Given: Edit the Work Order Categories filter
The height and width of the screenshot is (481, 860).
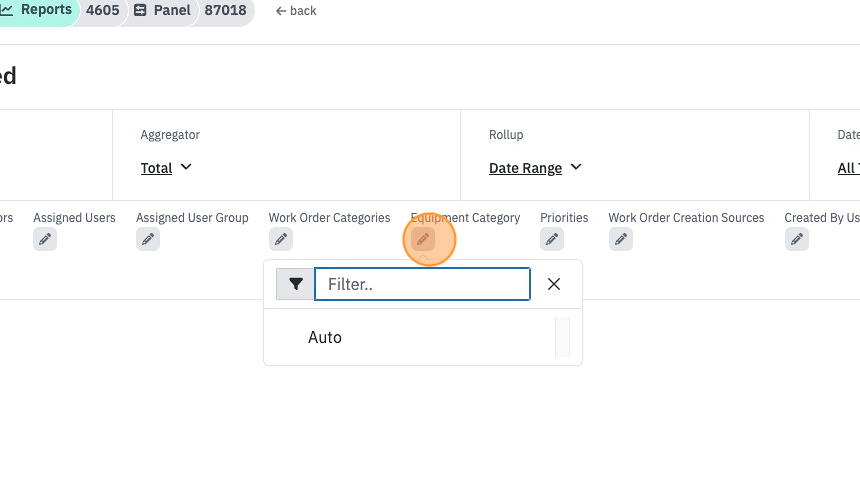Looking at the screenshot, I should click(x=281, y=239).
